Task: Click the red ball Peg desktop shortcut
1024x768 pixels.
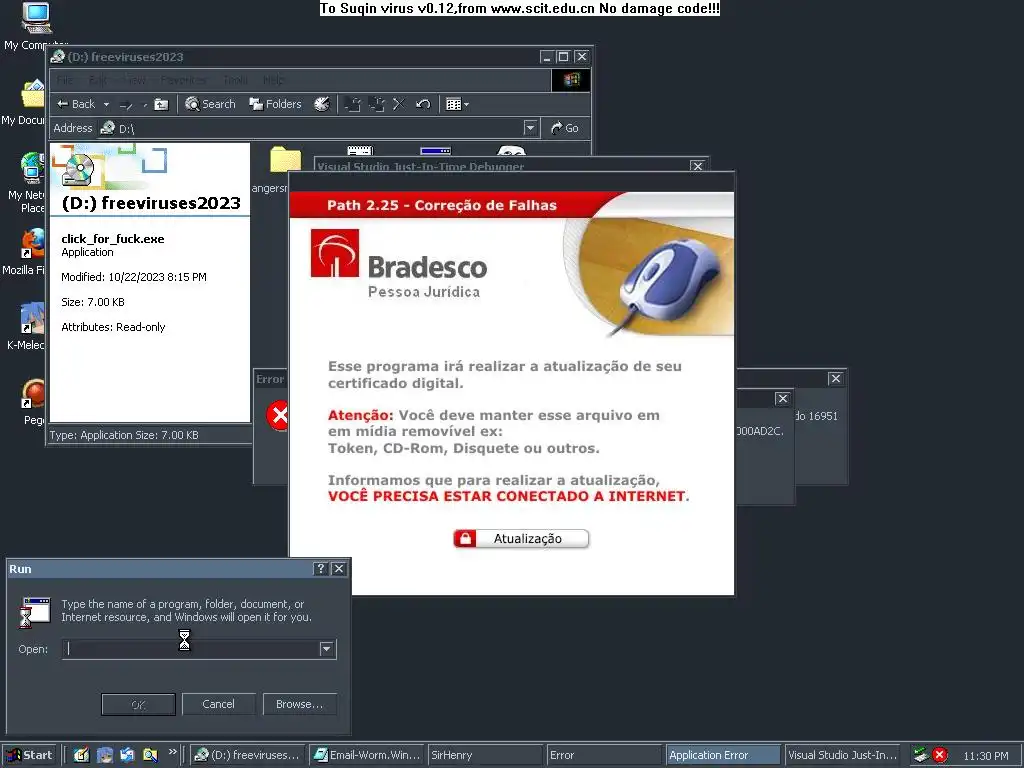Action: point(33,394)
